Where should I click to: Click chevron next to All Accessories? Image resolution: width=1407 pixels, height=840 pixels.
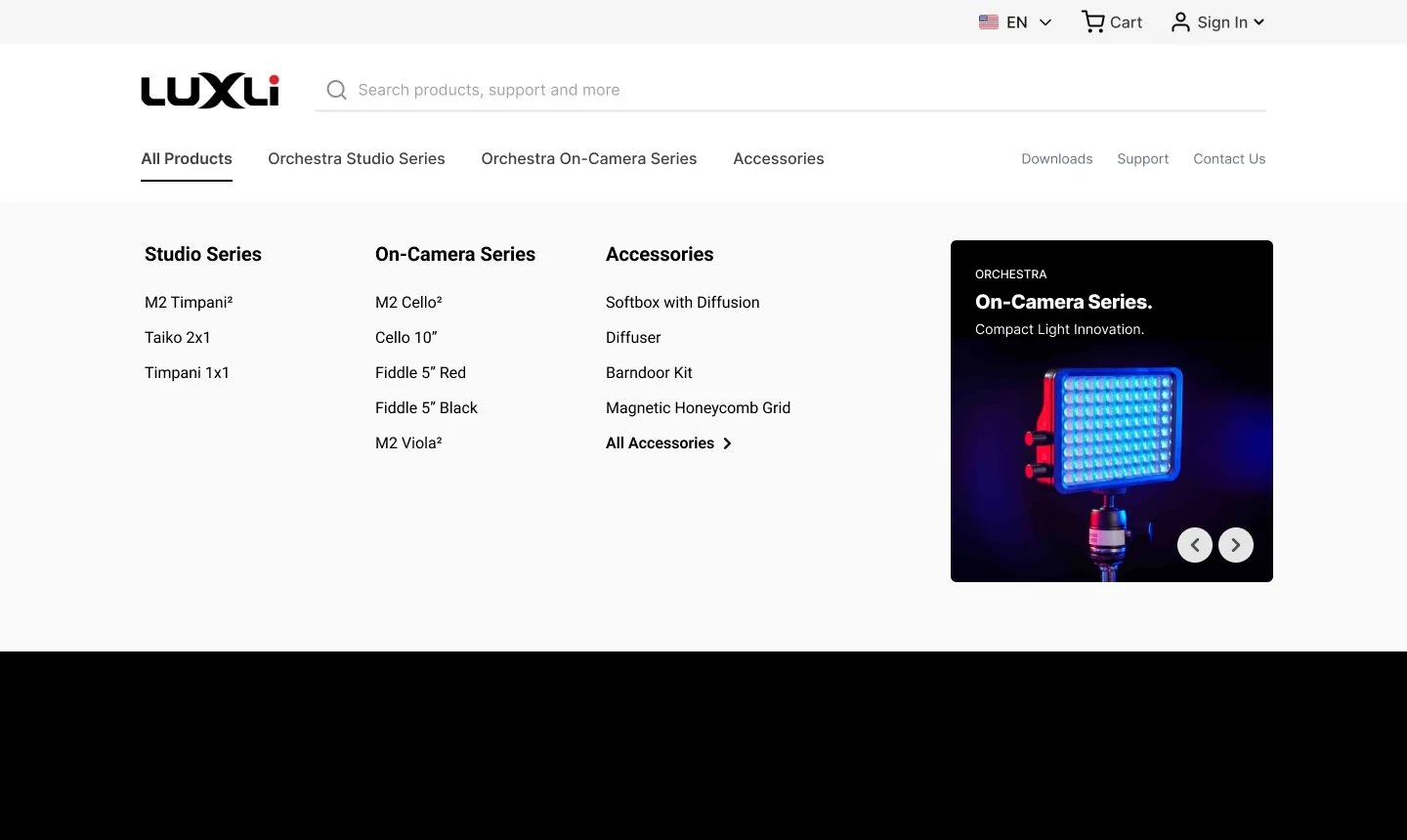[x=727, y=443]
